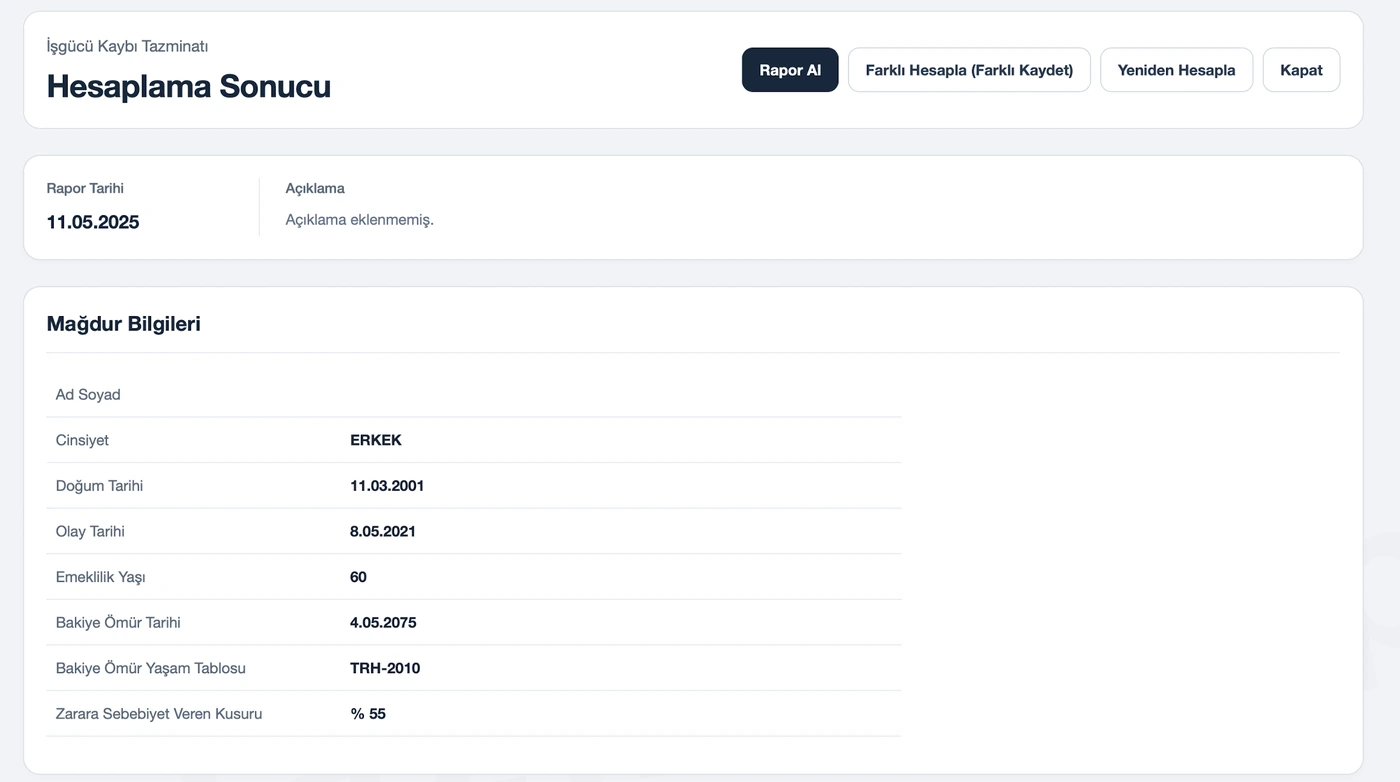Click the % 55 fault percentage

368,714
